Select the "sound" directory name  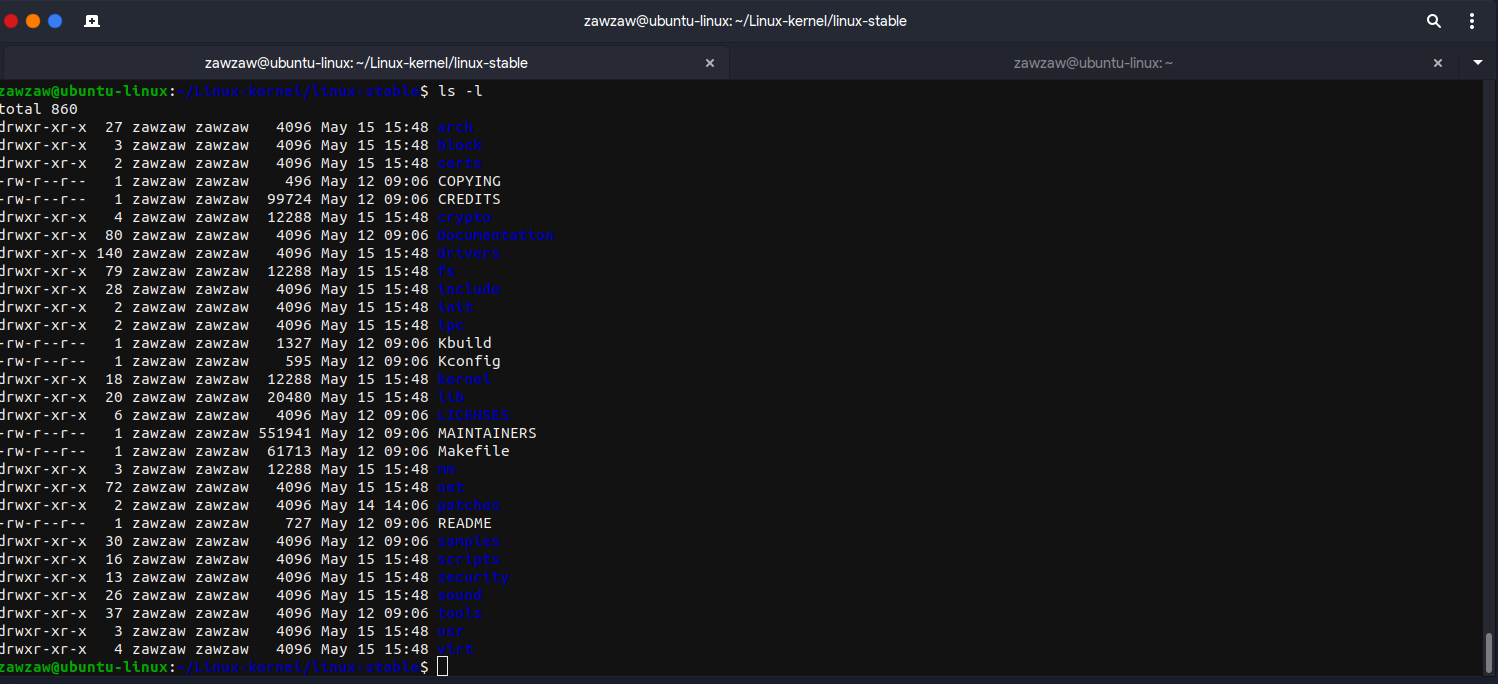point(460,595)
